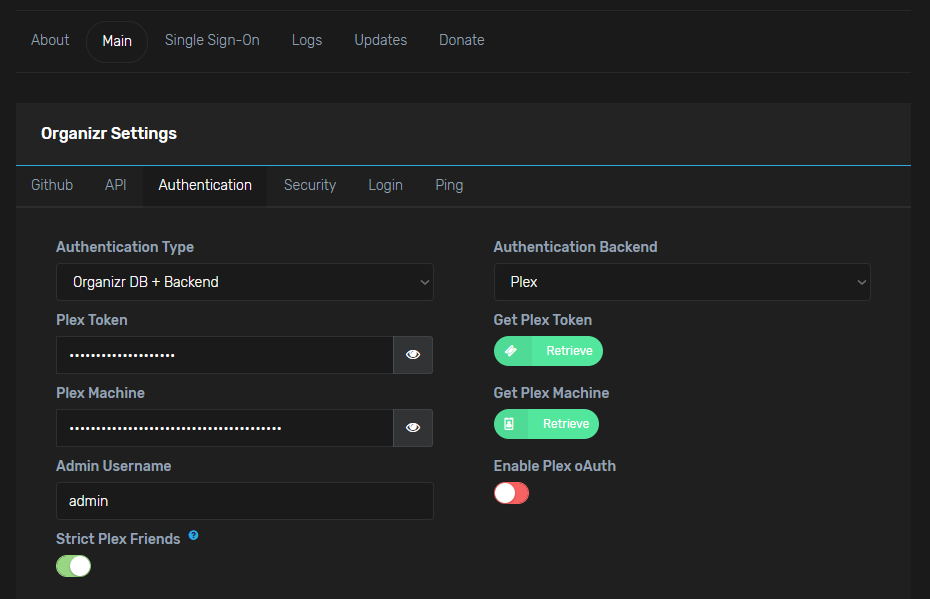Open the Updates section
Image resolution: width=930 pixels, height=599 pixels.
coord(381,40)
